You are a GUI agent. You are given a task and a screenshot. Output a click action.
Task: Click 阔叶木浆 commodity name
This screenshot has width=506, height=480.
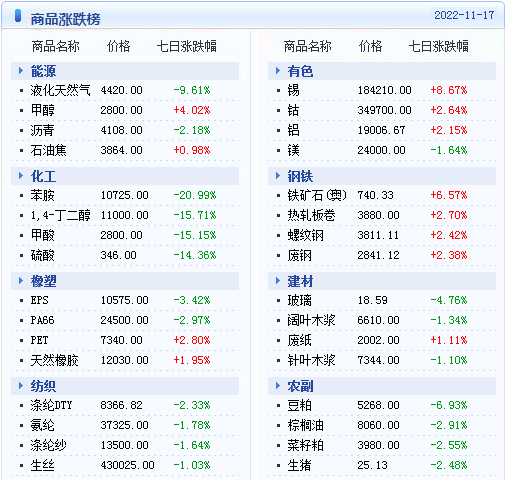tap(311, 320)
